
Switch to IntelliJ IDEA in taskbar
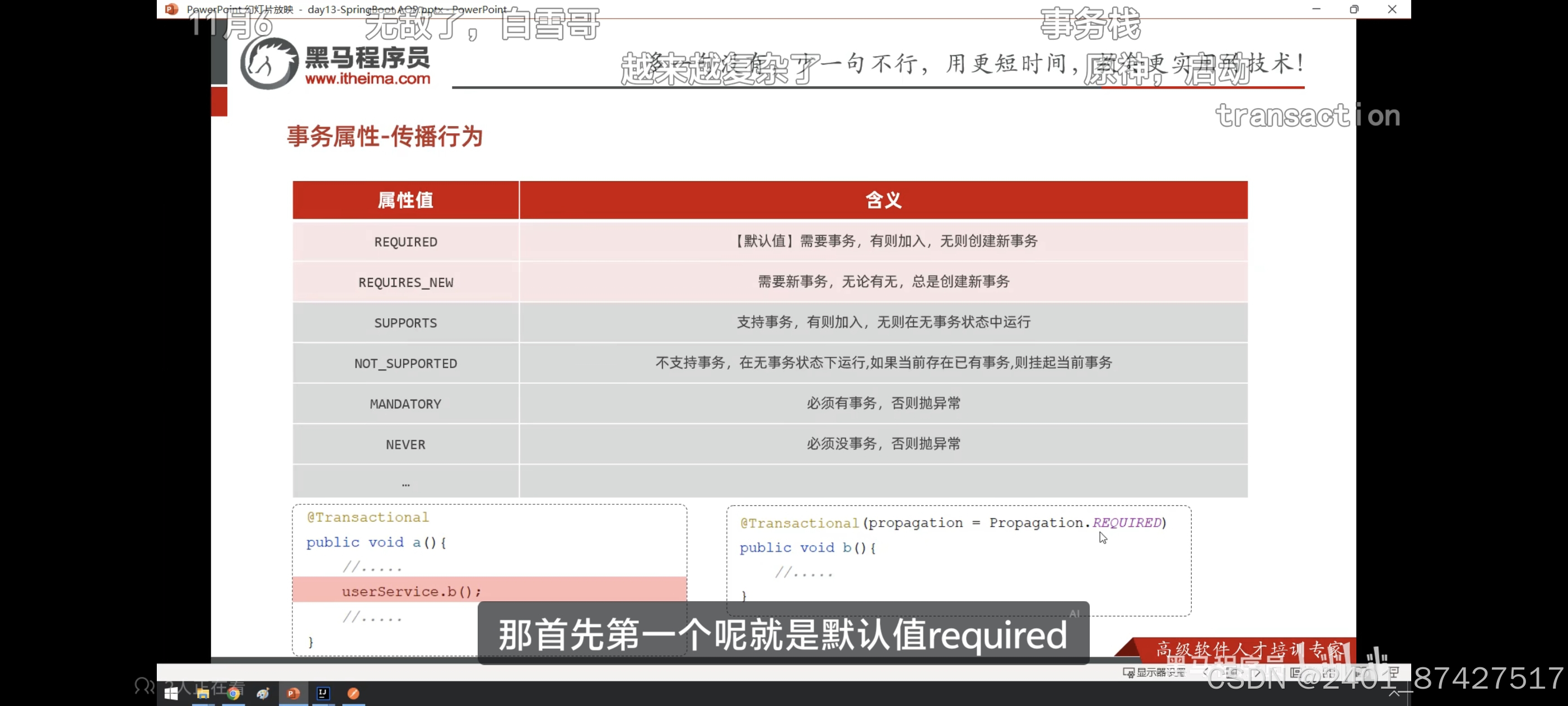coord(323,693)
